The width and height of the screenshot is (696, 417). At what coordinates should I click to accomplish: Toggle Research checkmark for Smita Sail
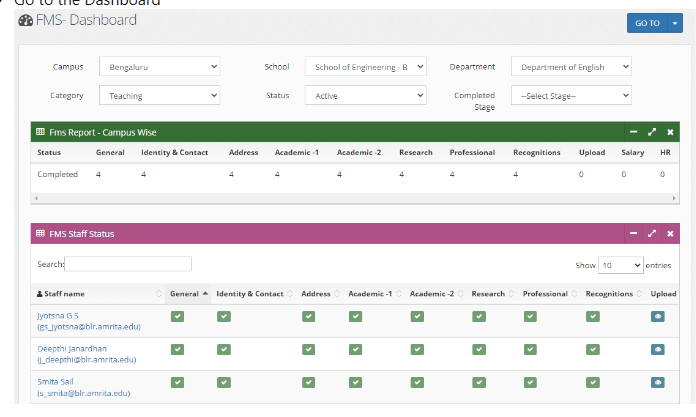479,382
